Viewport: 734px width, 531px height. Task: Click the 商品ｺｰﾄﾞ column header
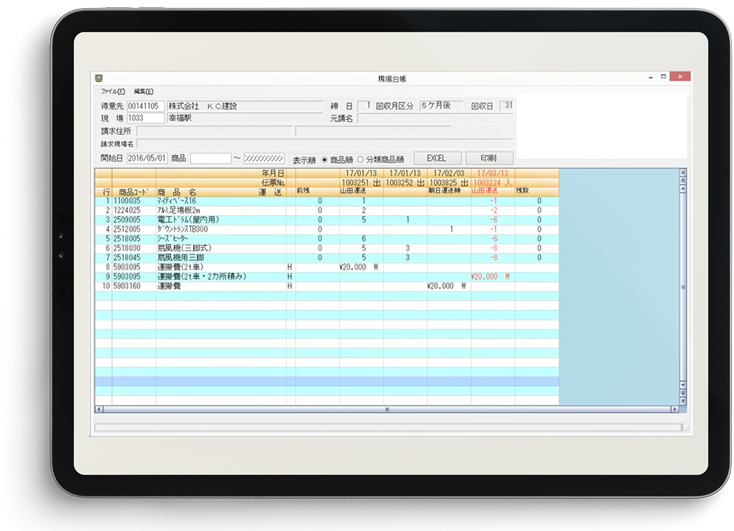pyautogui.click(x=133, y=192)
